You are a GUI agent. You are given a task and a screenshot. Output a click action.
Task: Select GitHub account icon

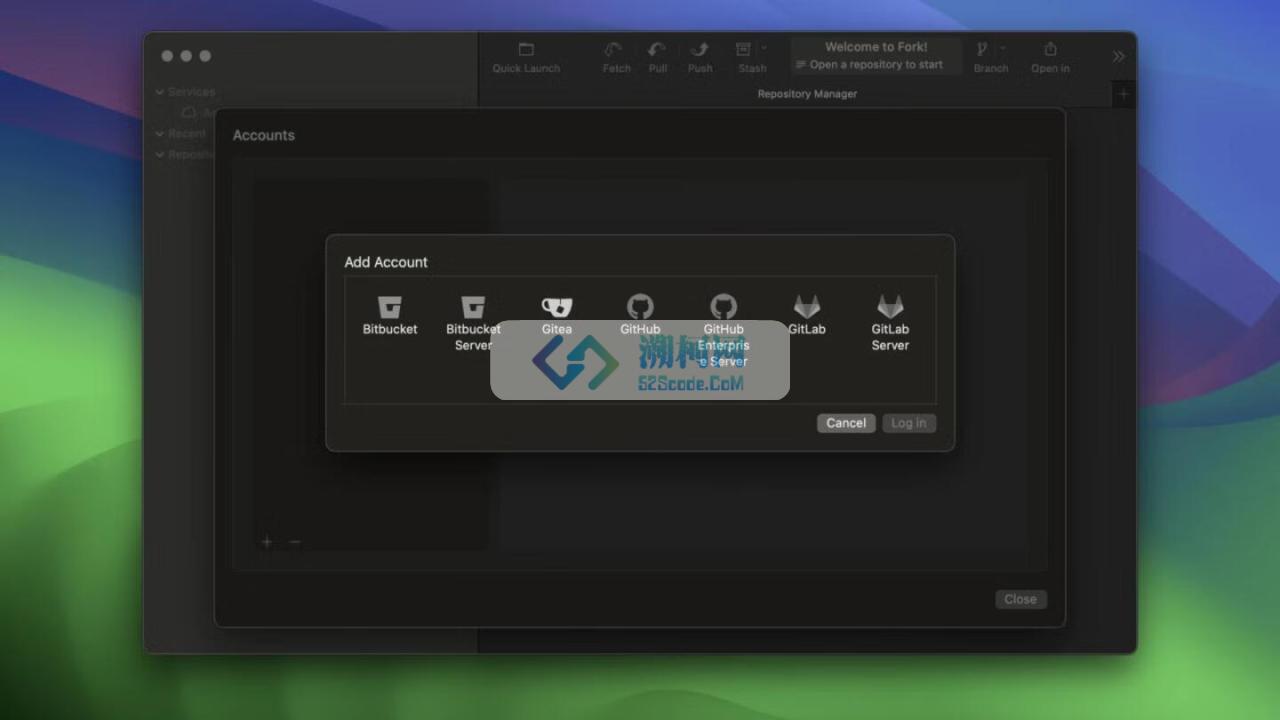[x=640, y=315]
